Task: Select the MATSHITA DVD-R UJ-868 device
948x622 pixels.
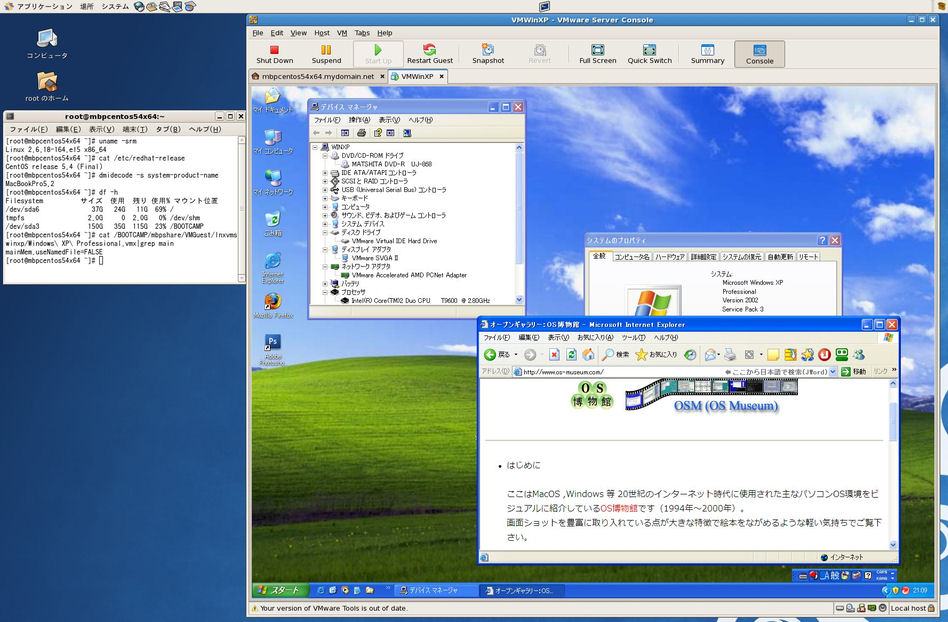Action: (392, 164)
